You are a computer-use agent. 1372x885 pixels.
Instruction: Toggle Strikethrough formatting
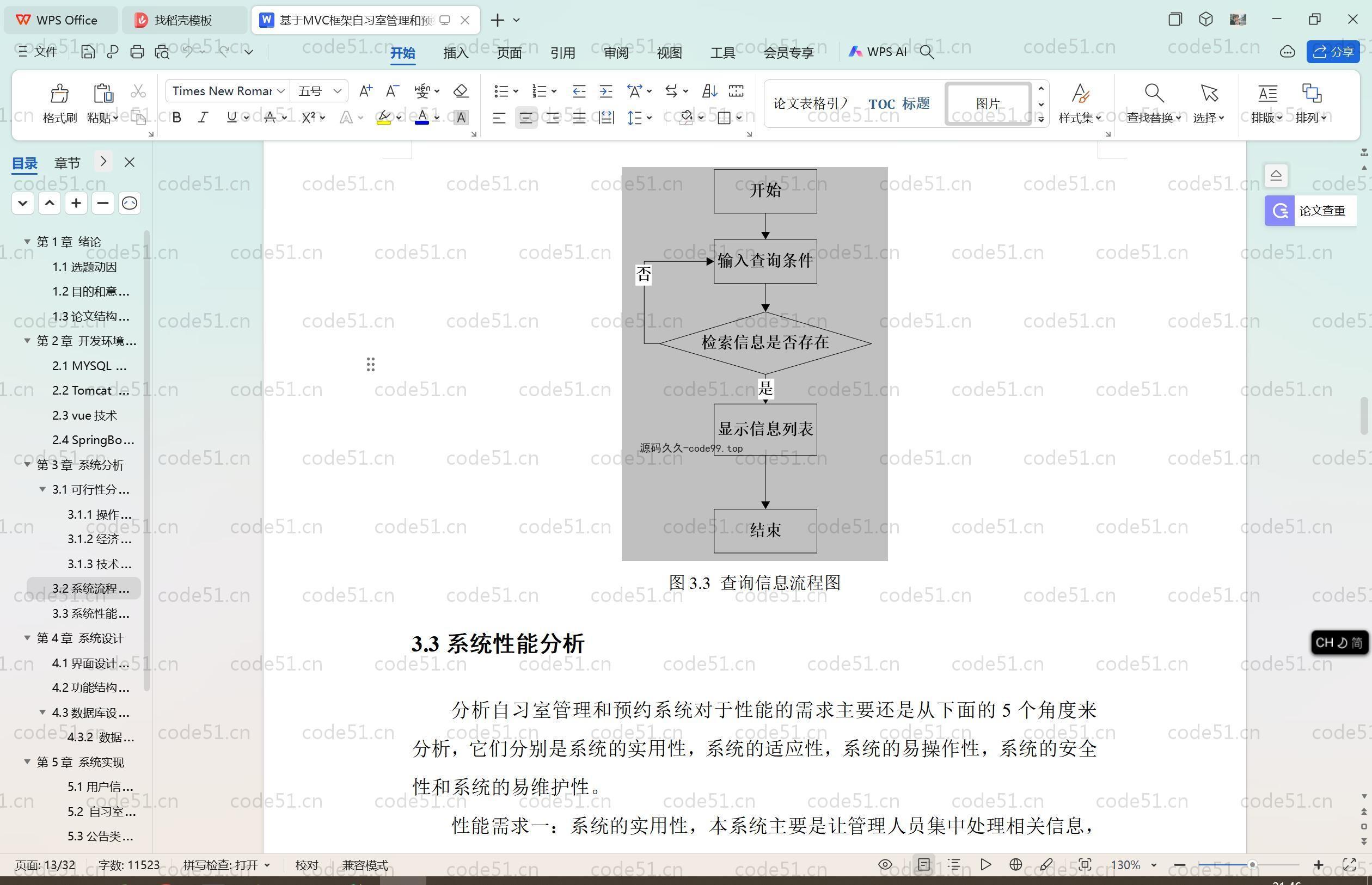pos(269,118)
